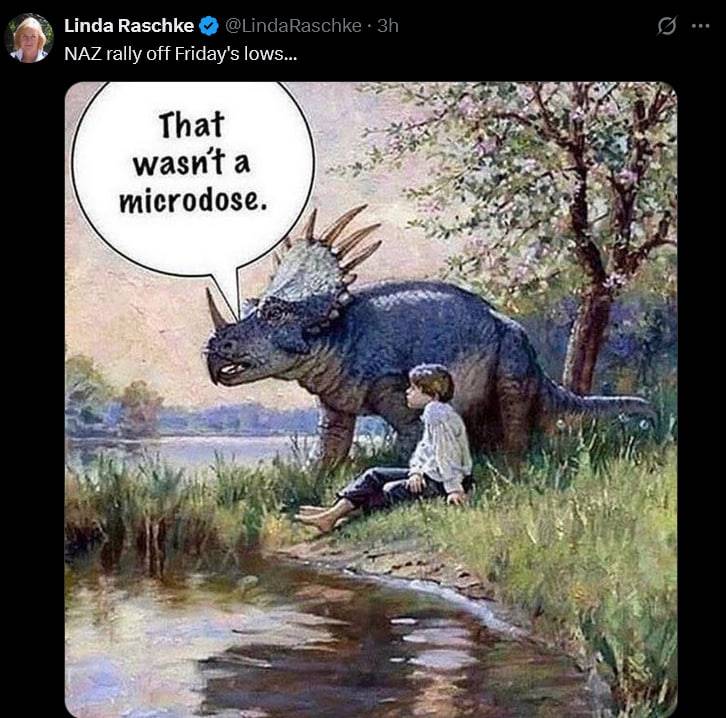Click the word "That" in speech bubble
Viewport: 726px width, 718px height.
(192, 125)
